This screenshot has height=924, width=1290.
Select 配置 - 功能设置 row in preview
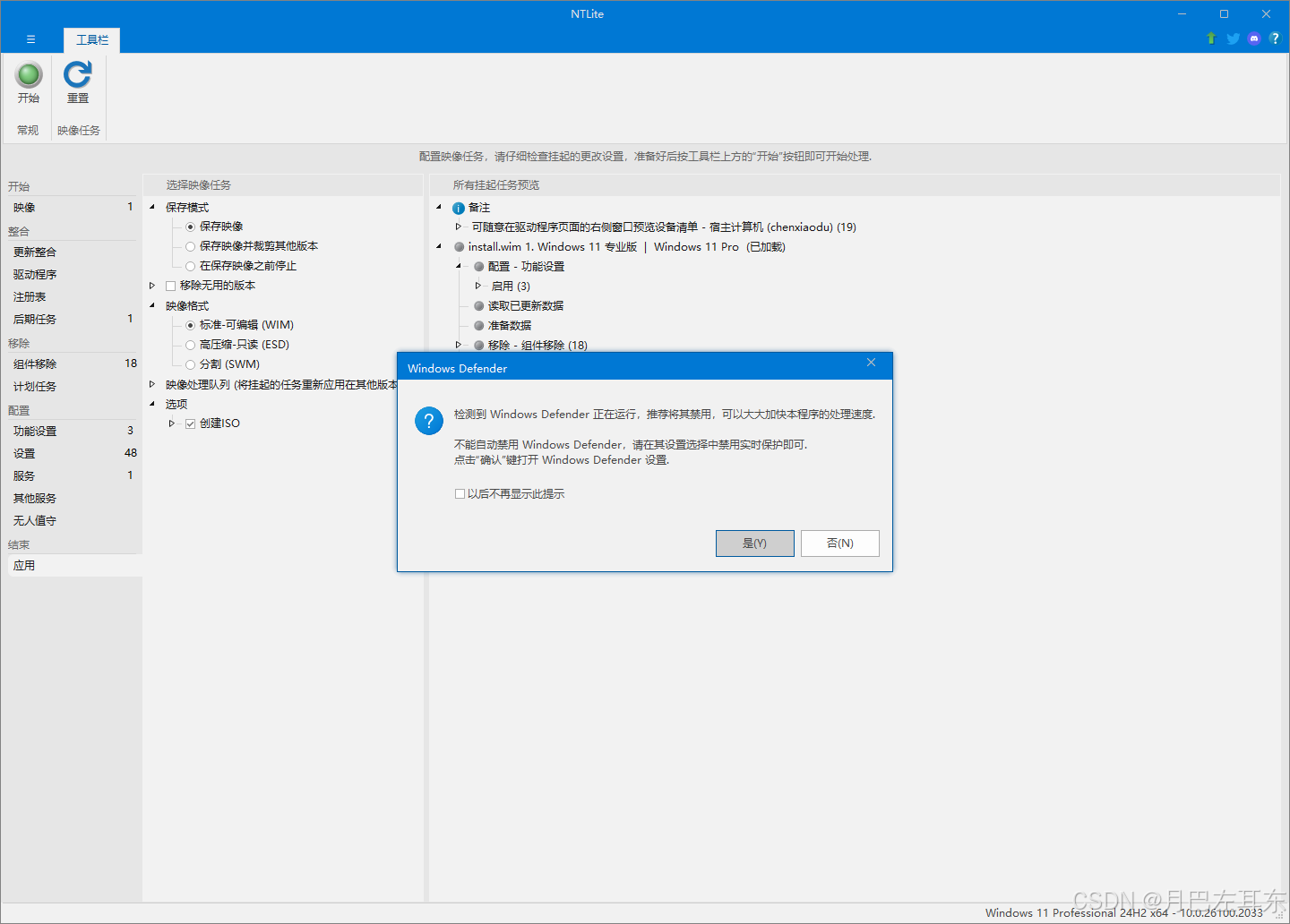coord(526,267)
